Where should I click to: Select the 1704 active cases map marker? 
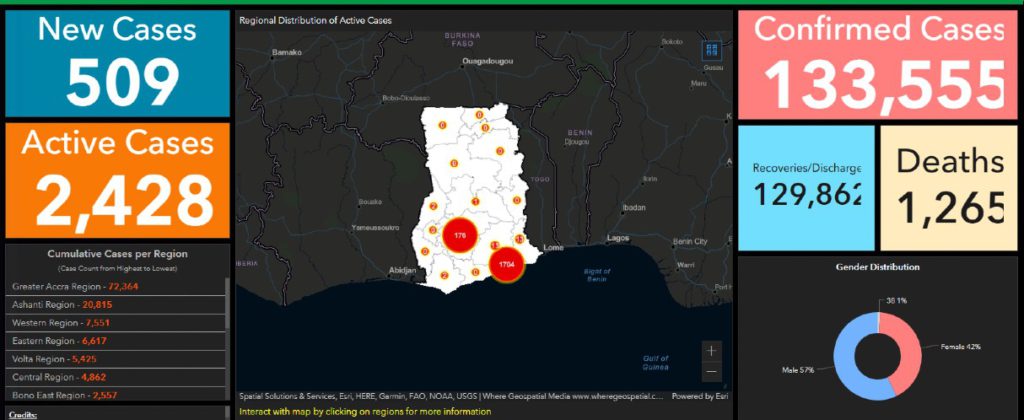507,265
